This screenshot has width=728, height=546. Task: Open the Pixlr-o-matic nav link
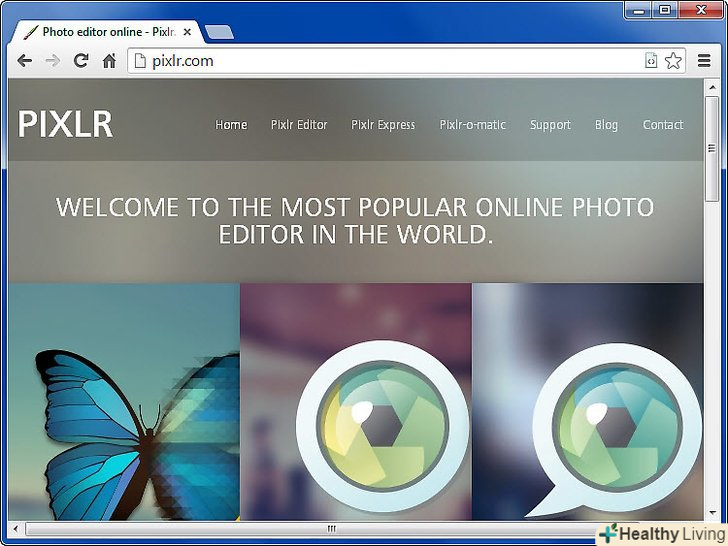click(473, 124)
